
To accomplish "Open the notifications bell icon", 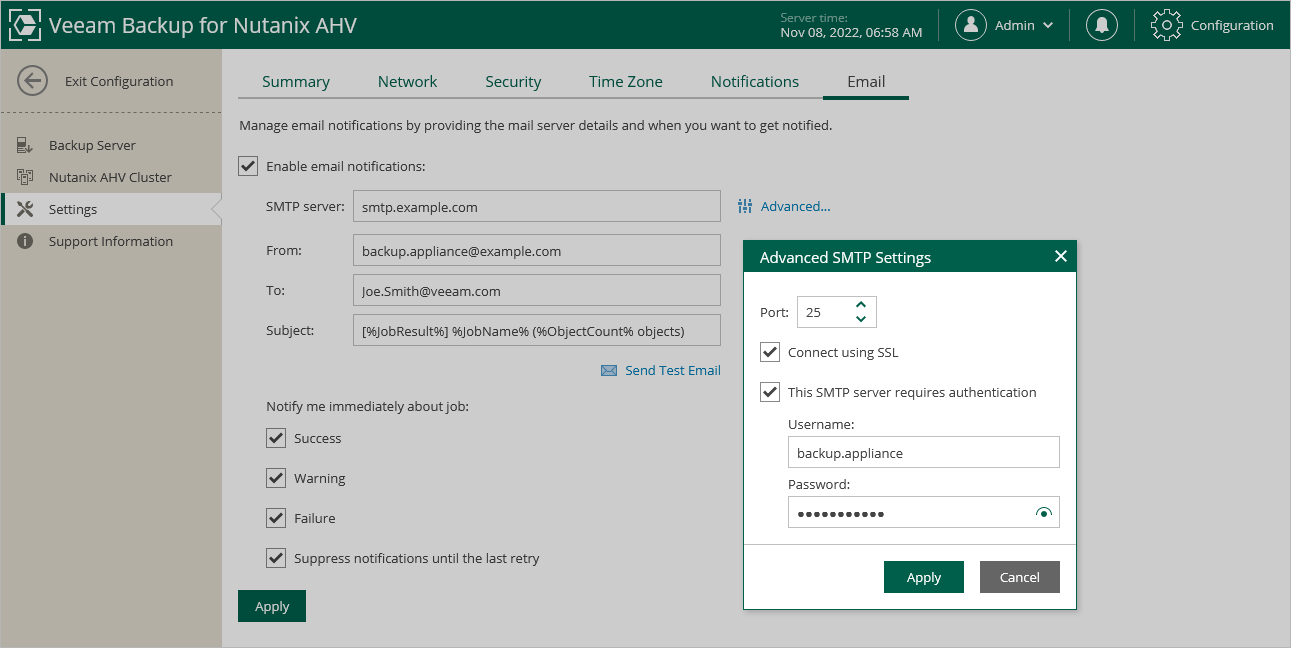I will tap(1102, 25).
